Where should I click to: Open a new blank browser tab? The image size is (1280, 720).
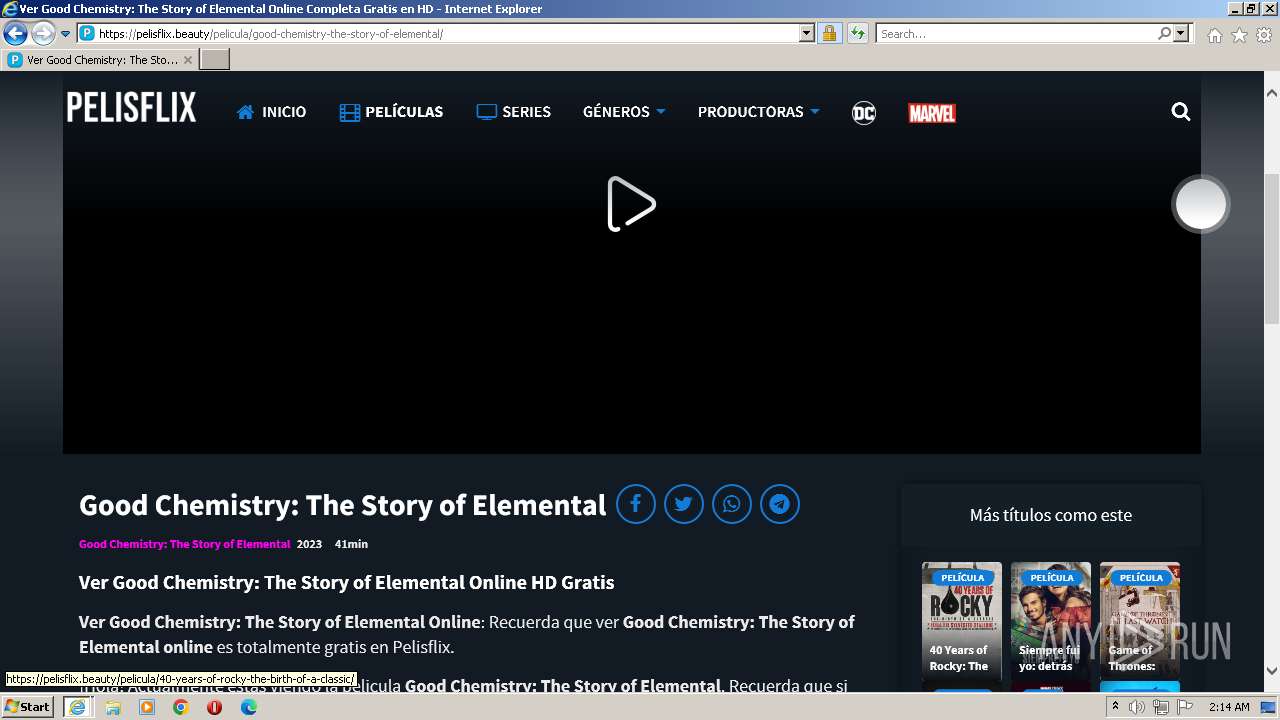coord(215,60)
